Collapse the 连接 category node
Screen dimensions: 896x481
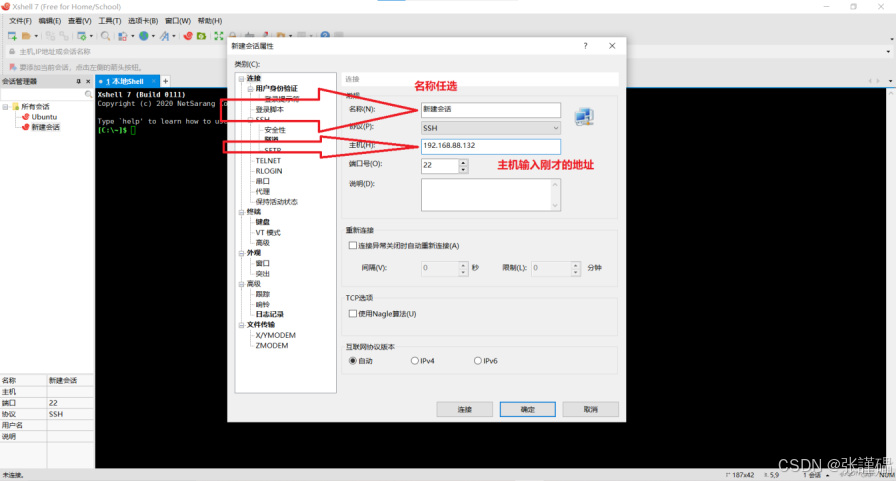241,78
